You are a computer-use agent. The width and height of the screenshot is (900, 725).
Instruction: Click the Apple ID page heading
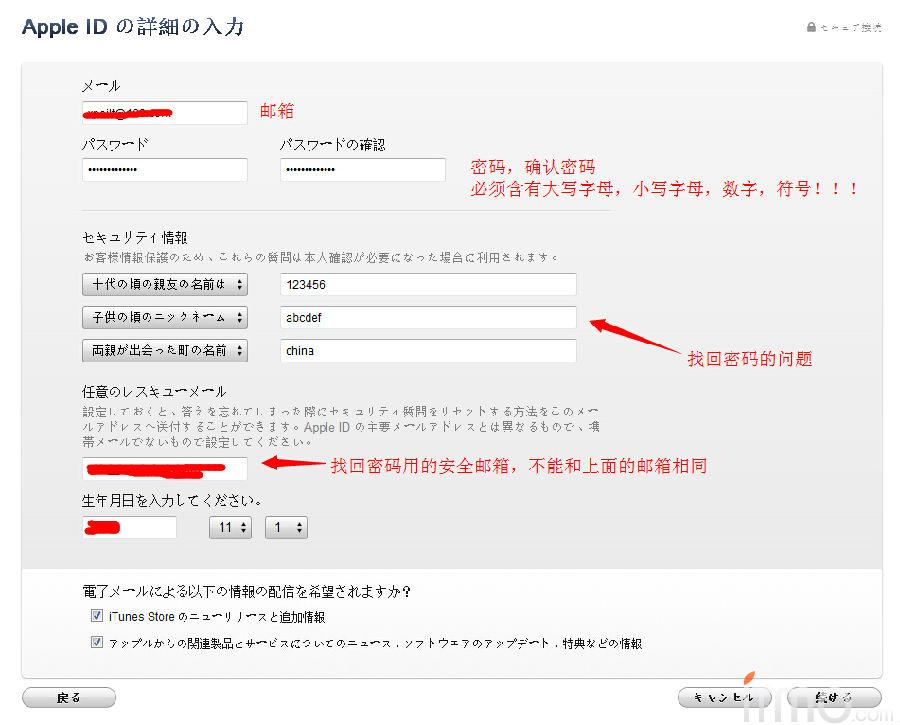(x=133, y=27)
